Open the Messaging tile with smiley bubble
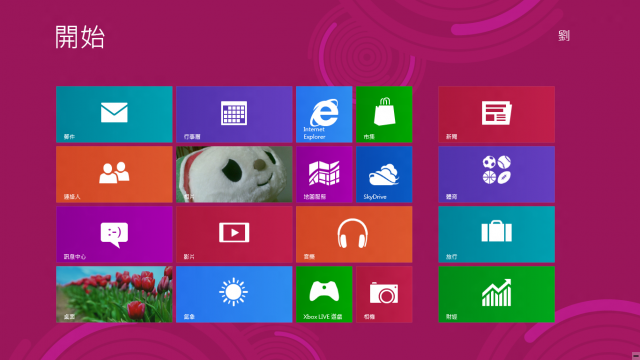The height and width of the screenshot is (360, 640). click(114, 234)
